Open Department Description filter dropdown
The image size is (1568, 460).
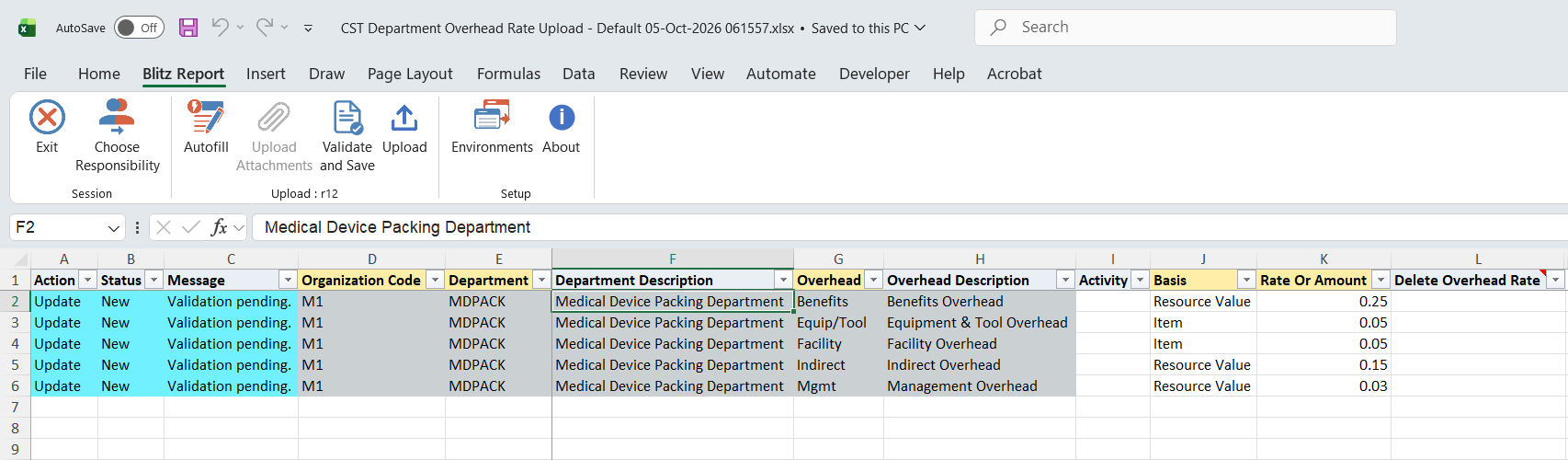tap(783, 280)
